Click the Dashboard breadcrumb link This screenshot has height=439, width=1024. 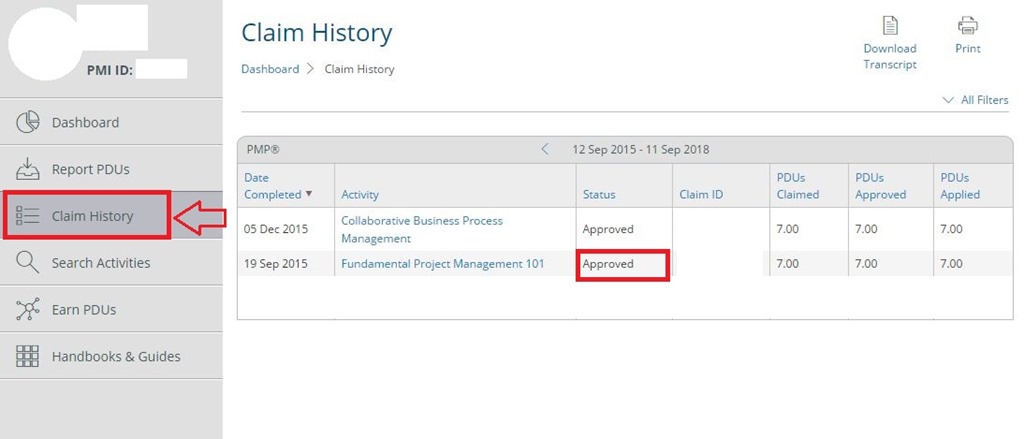click(270, 69)
